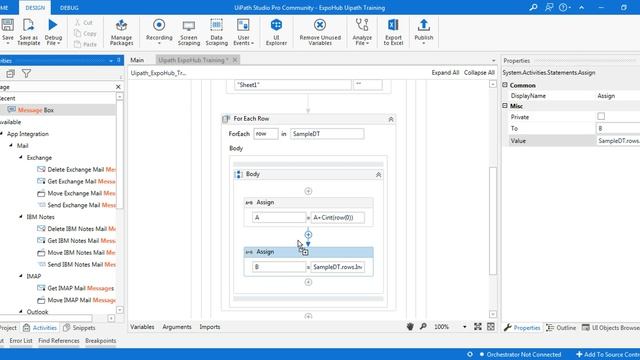640x360 pixels.
Task: Switch to the Outline tab
Action: tap(561, 328)
